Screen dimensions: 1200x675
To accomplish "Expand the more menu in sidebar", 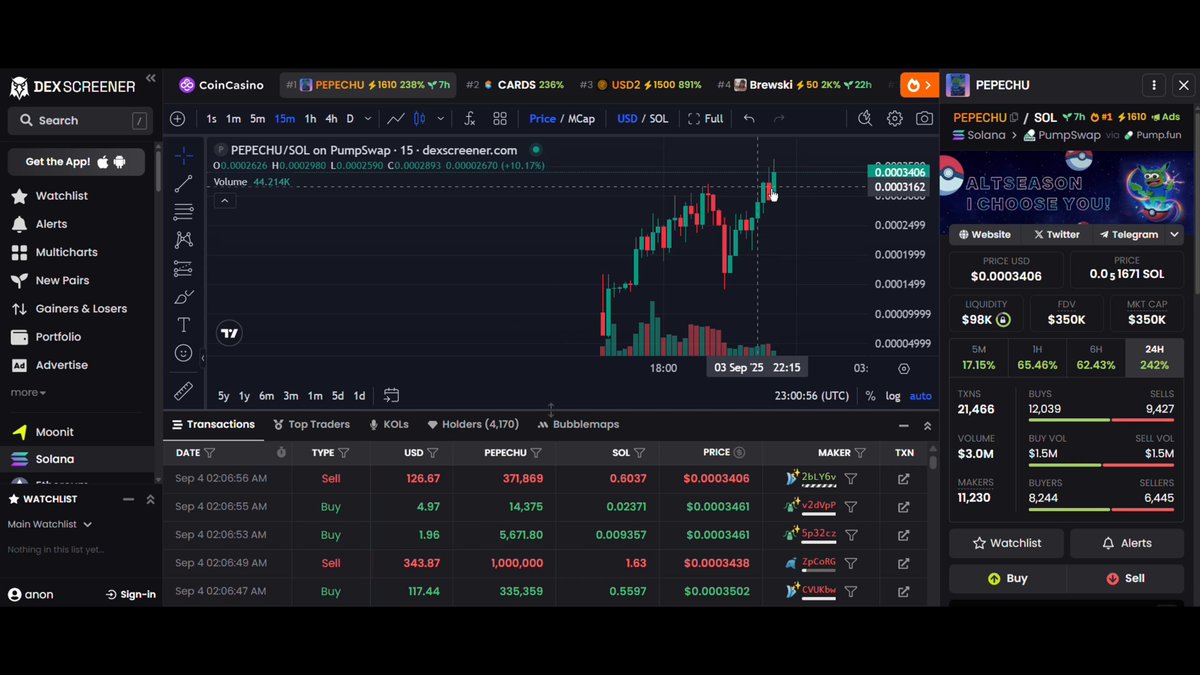I will coord(28,393).
